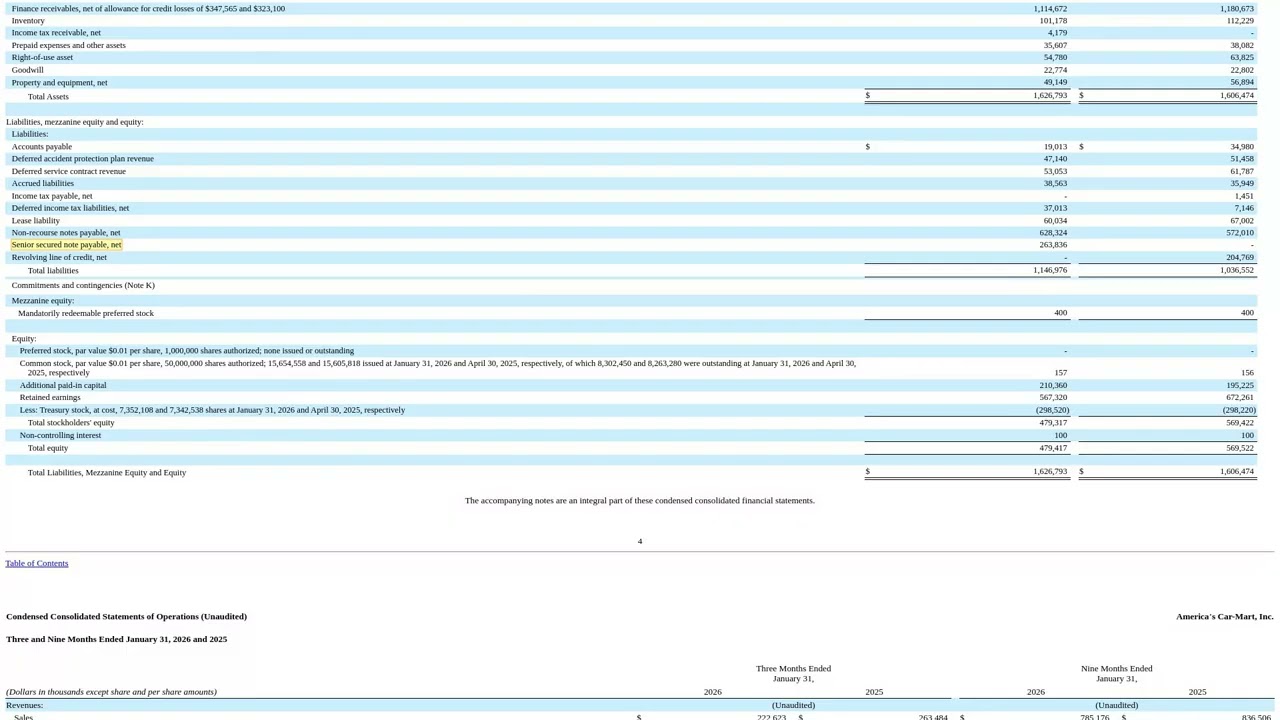Screen dimensions: 1280x720
Task: Select 'Revolving line of credit, net' label
Action: tap(59, 257)
